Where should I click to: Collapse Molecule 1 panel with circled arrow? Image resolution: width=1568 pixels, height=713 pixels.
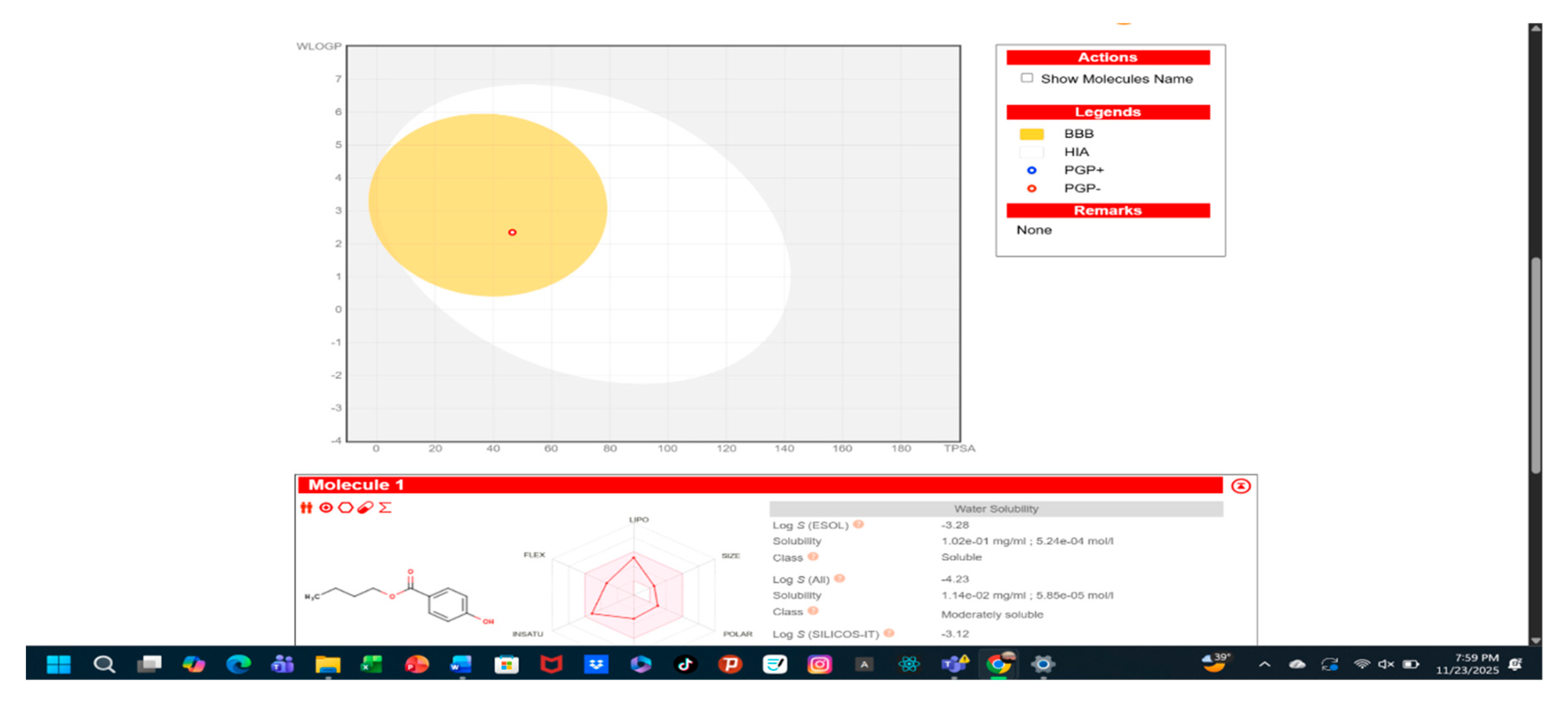pyautogui.click(x=1240, y=485)
